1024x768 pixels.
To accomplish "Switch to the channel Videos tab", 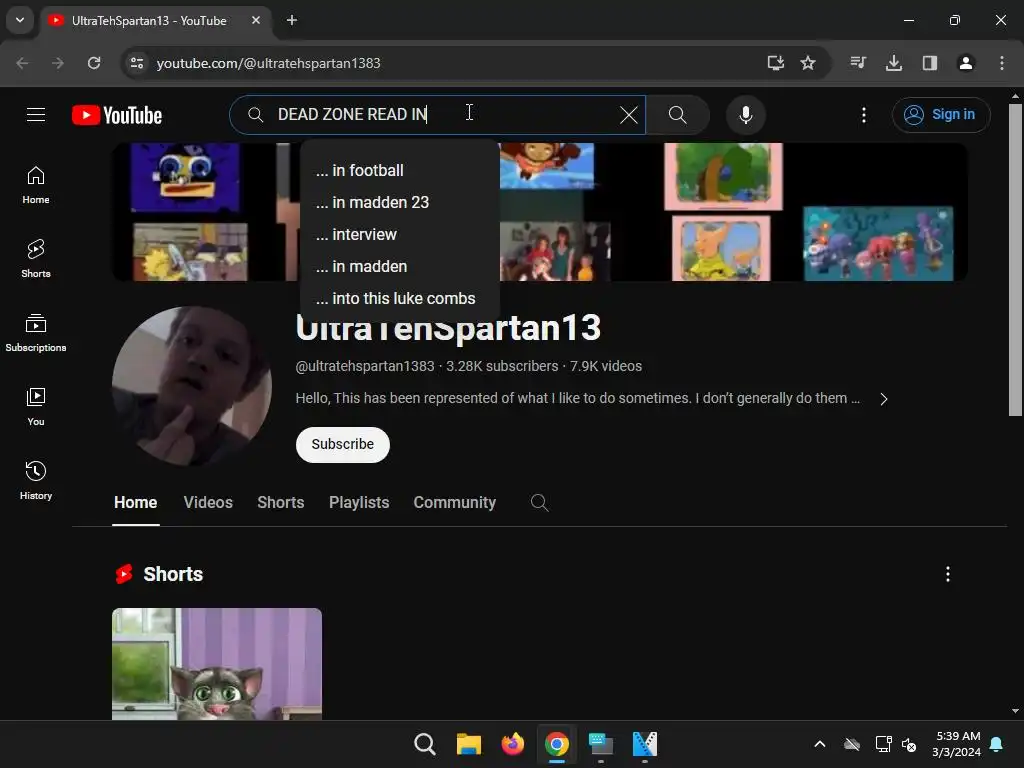I will (208, 502).
